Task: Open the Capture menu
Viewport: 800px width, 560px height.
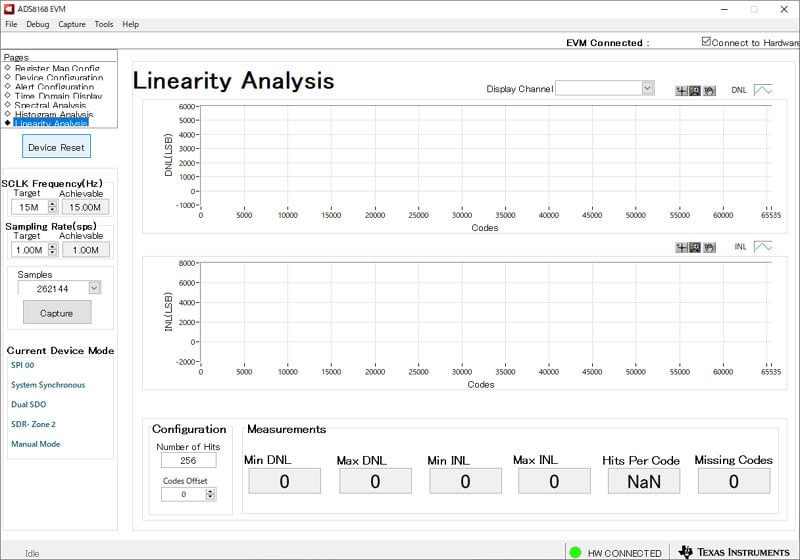Action: [72, 24]
